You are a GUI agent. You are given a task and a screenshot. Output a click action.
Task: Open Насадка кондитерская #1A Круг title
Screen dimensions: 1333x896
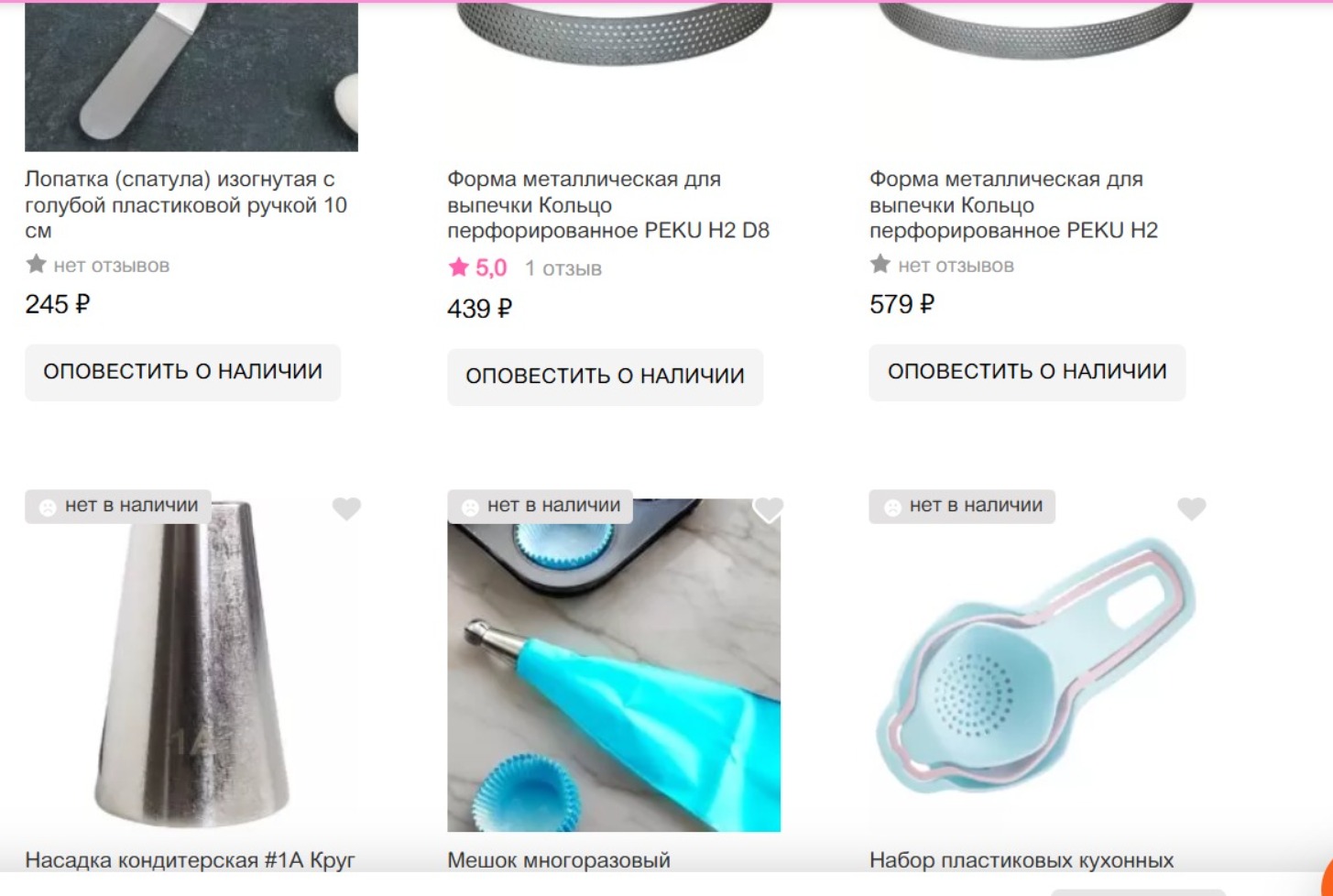(190, 860)
